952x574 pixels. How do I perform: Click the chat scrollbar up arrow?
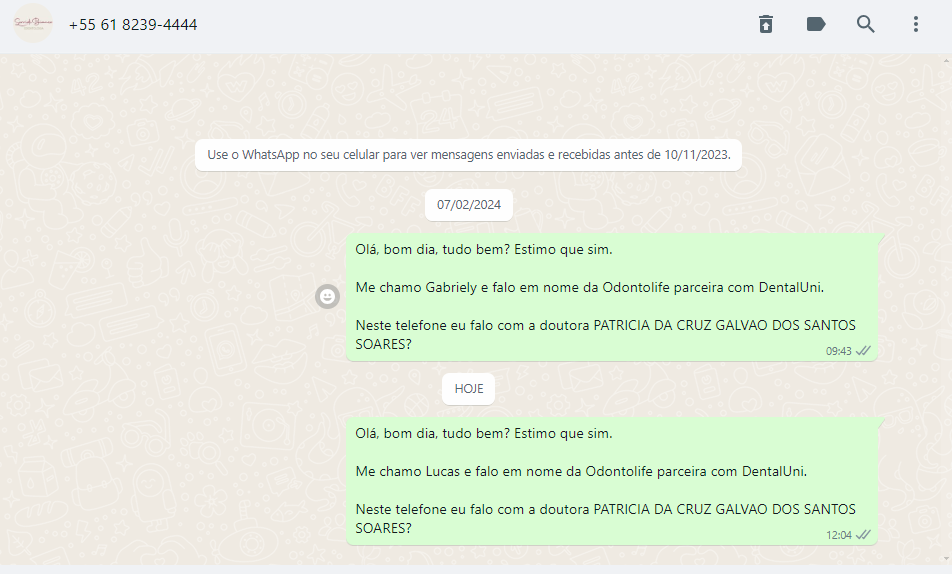tap(947, 61)
